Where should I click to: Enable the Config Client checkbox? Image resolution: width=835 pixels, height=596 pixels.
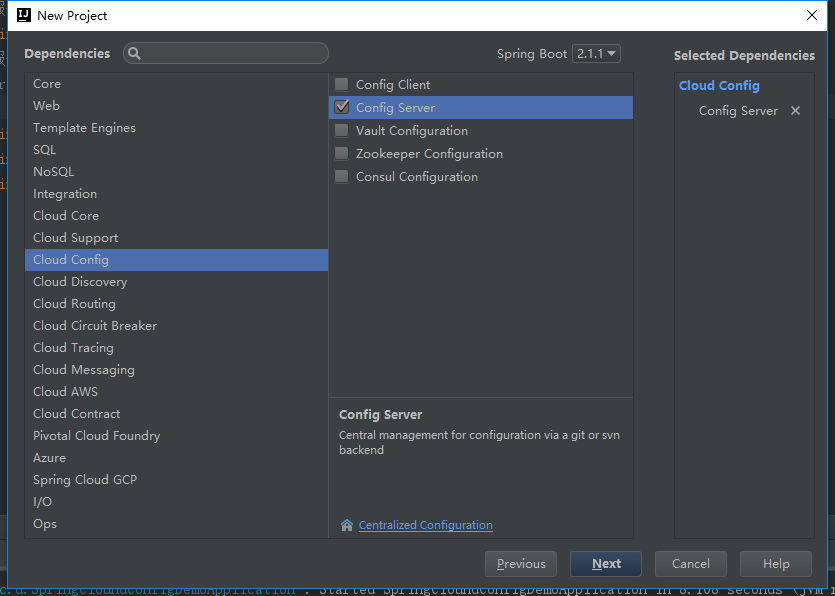click(x=341, y=84)
